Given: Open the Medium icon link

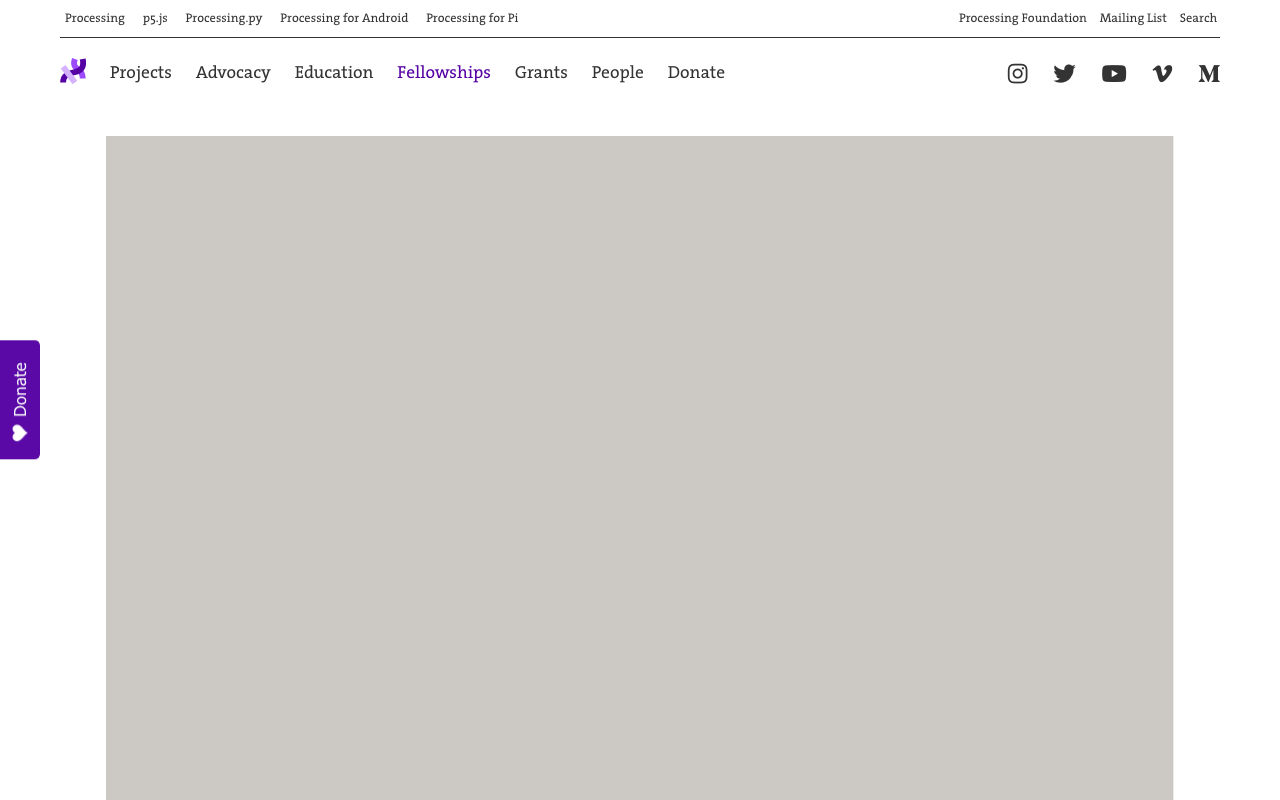Looking at the screenshot, I should 1209,73.
